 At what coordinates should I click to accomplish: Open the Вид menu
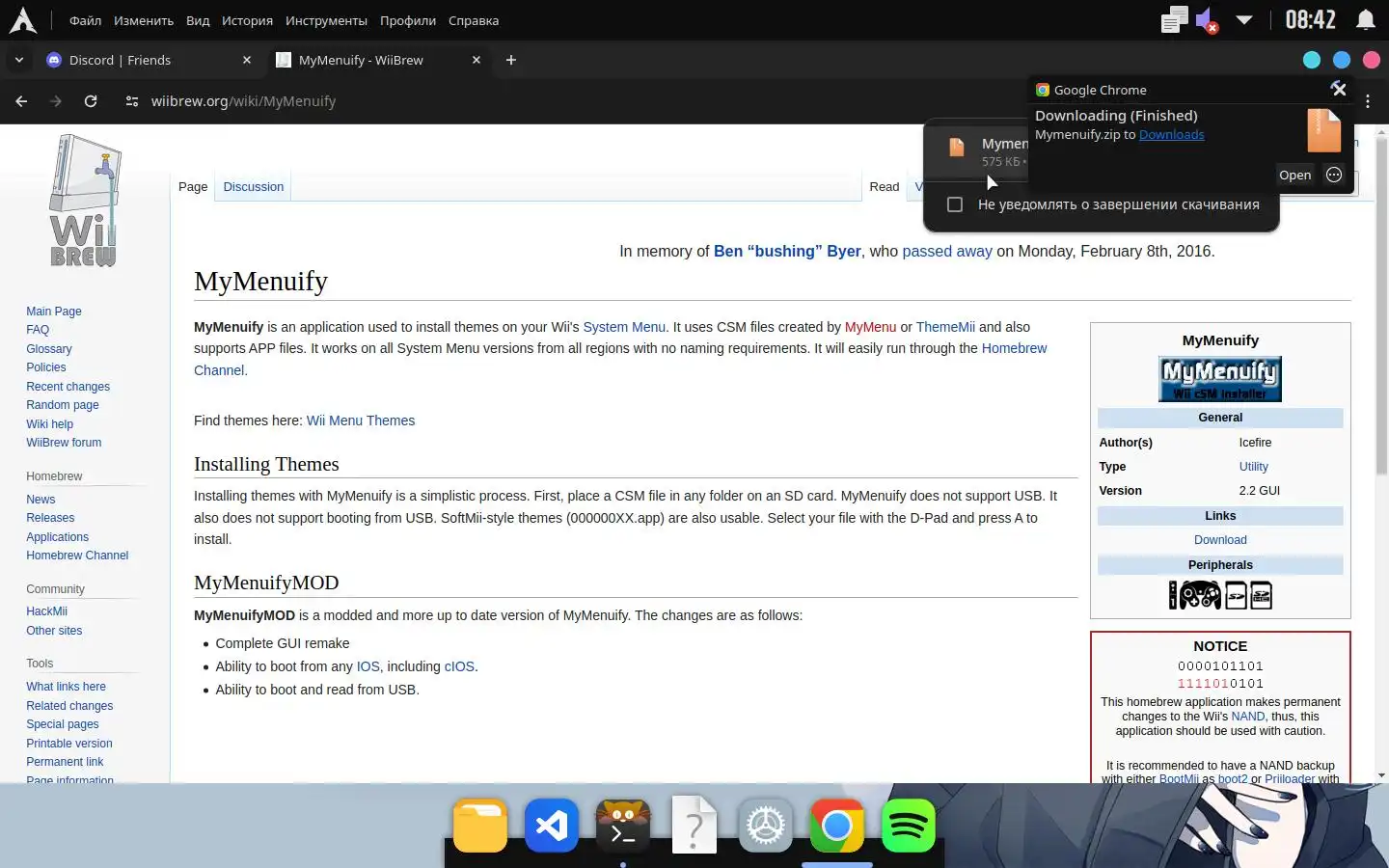click(198, 20)
